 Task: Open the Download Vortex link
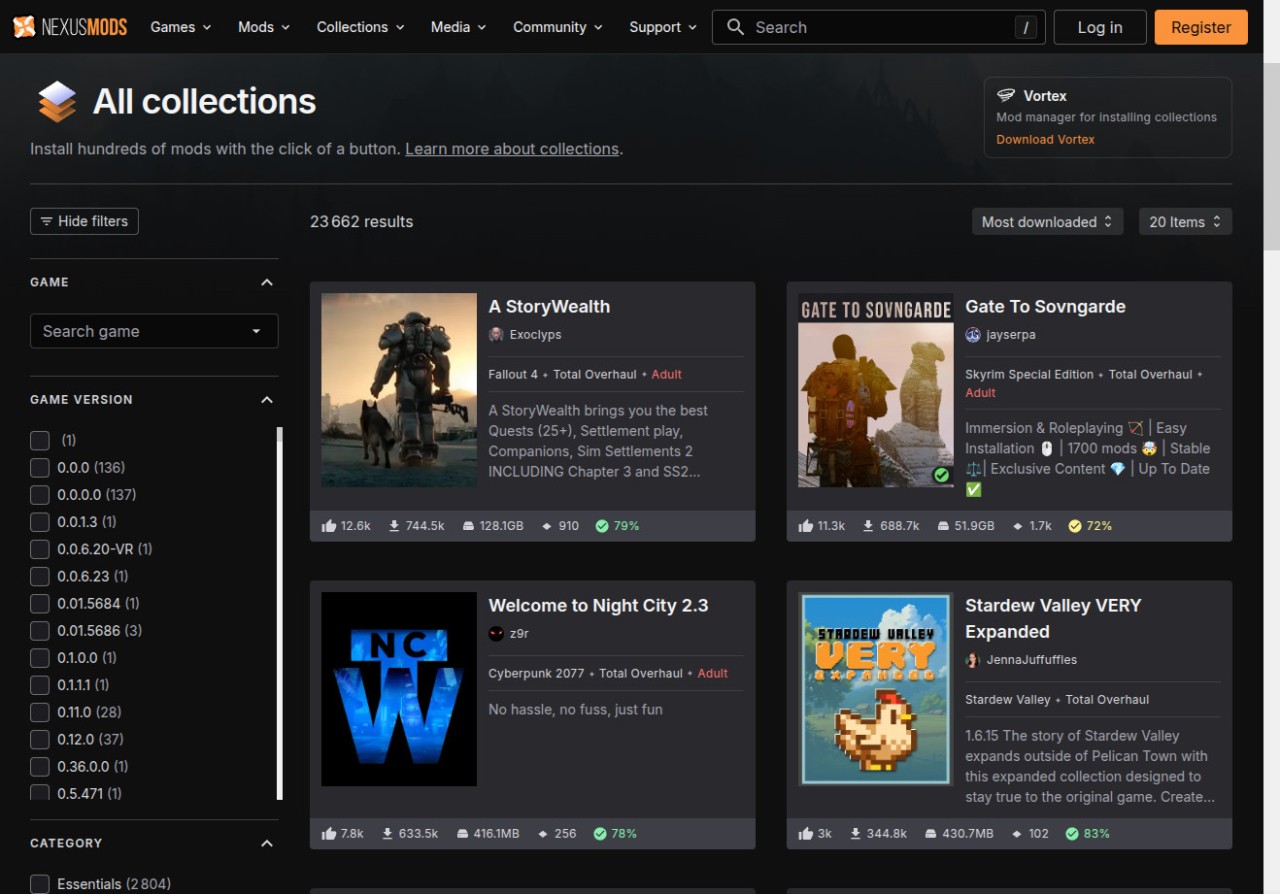[x=1045, y=140]
